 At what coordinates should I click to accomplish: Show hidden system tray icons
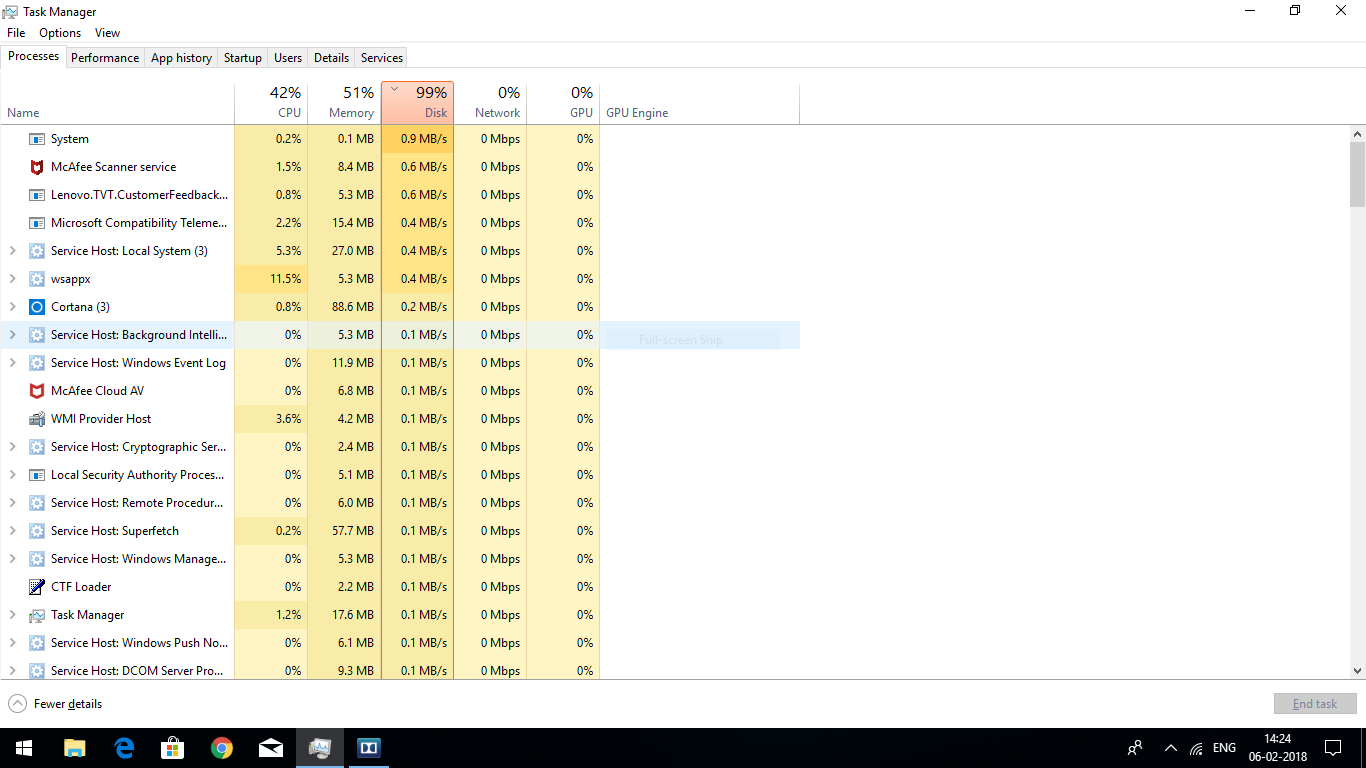pyautogui.click(x=1170, y=747)
